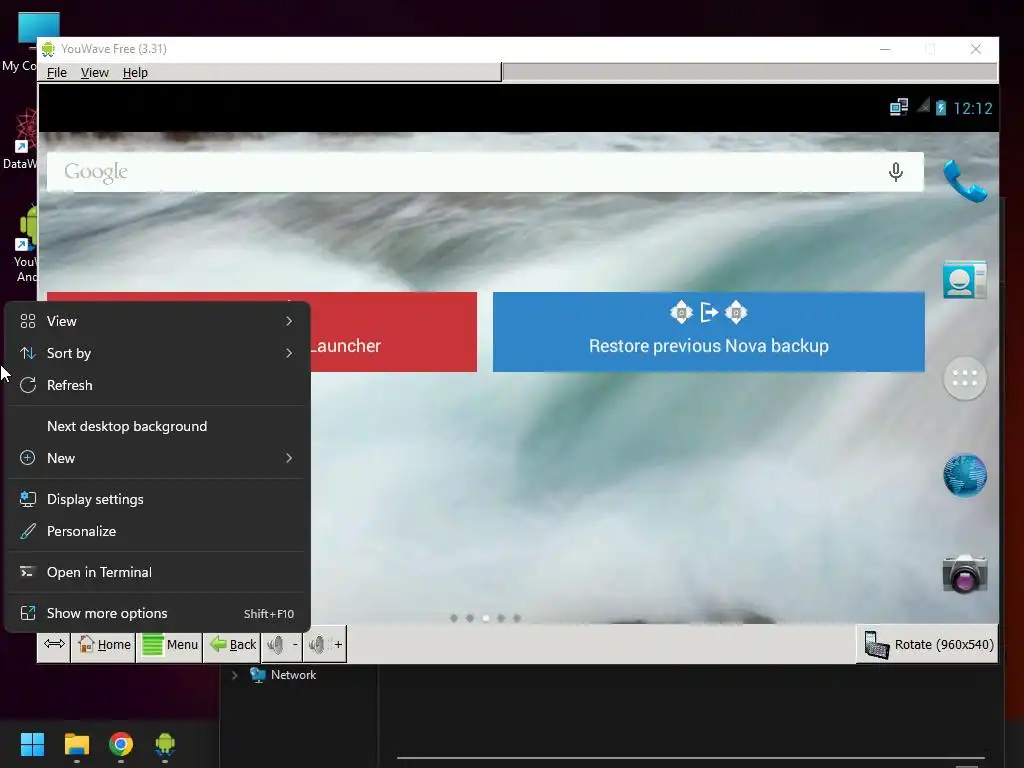The height and width of the screenshot is (768, 1024).
Task: Open the Contacts app icon
Action: pyautogui.click(x=965, y=280)
